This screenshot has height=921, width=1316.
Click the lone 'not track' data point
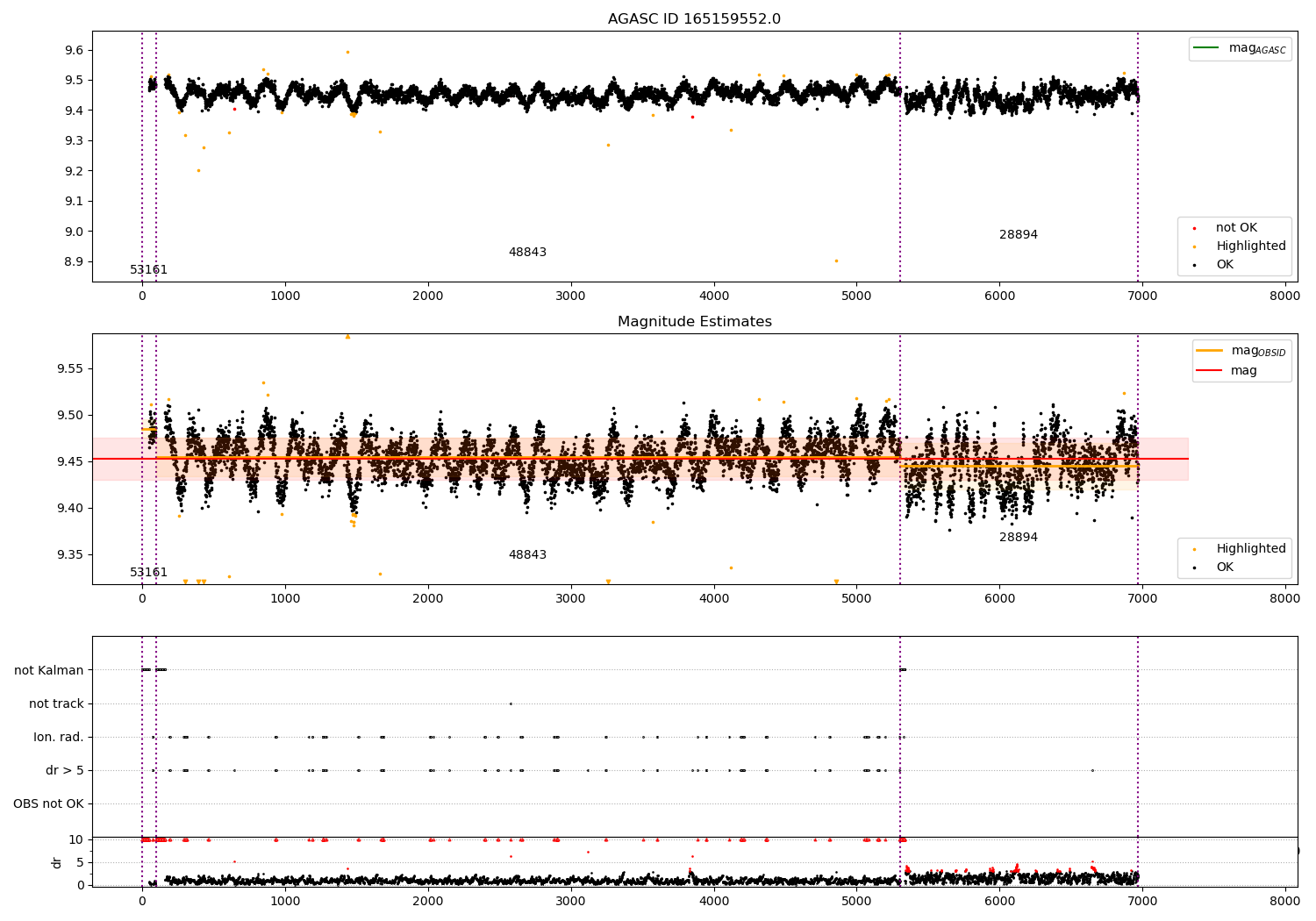pos(511,703)
